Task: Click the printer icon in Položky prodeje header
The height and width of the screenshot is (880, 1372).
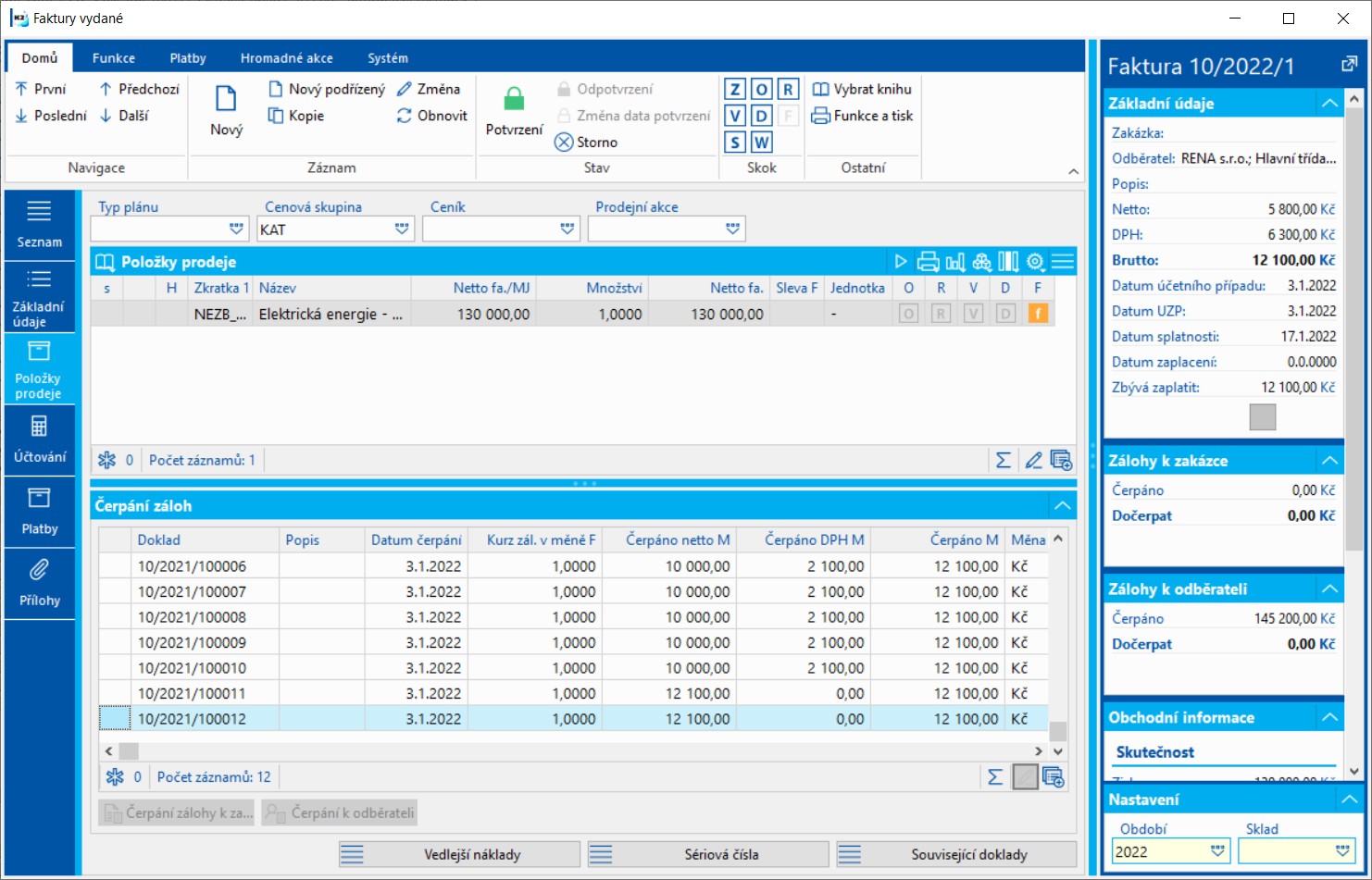Action: click(x=928, y=262)
